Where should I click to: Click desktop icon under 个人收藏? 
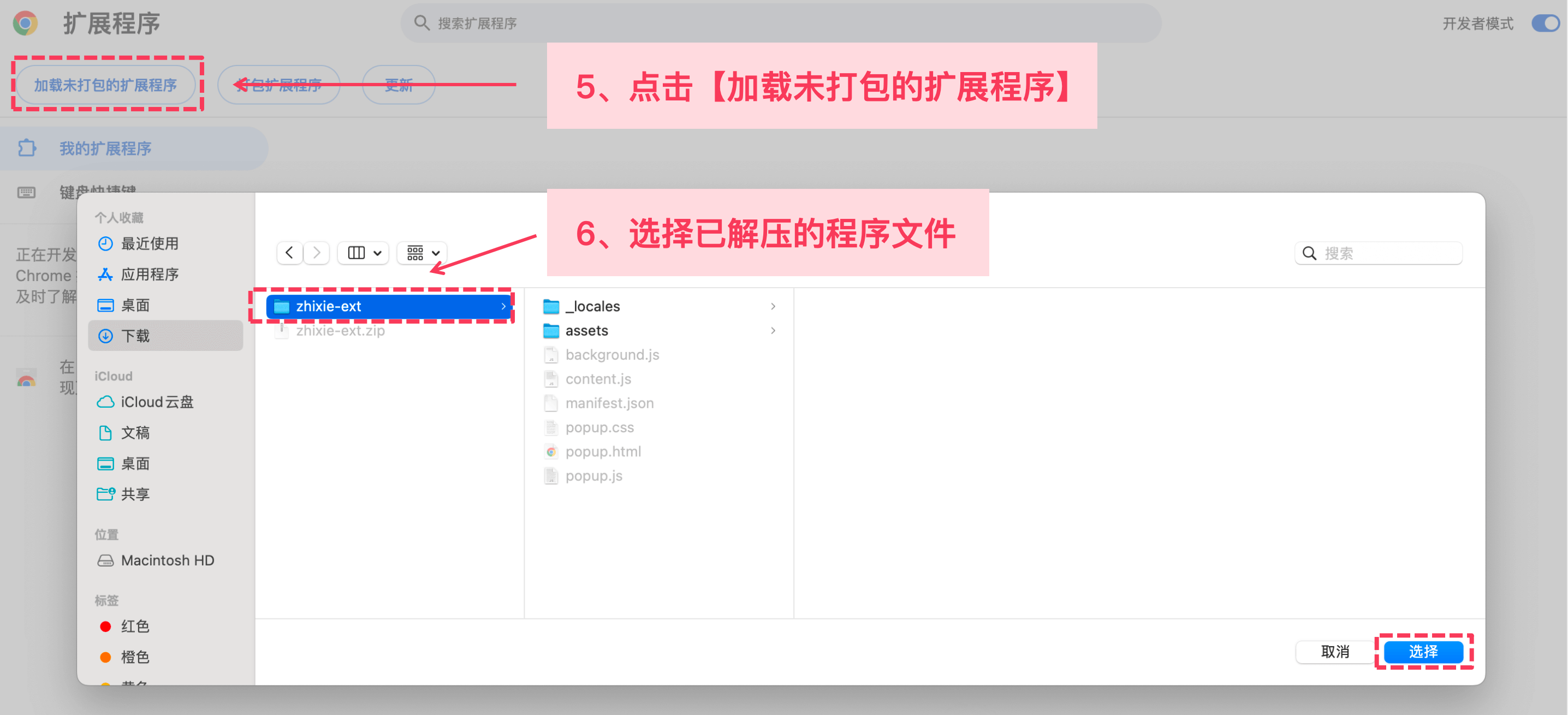tap(105, 305)
